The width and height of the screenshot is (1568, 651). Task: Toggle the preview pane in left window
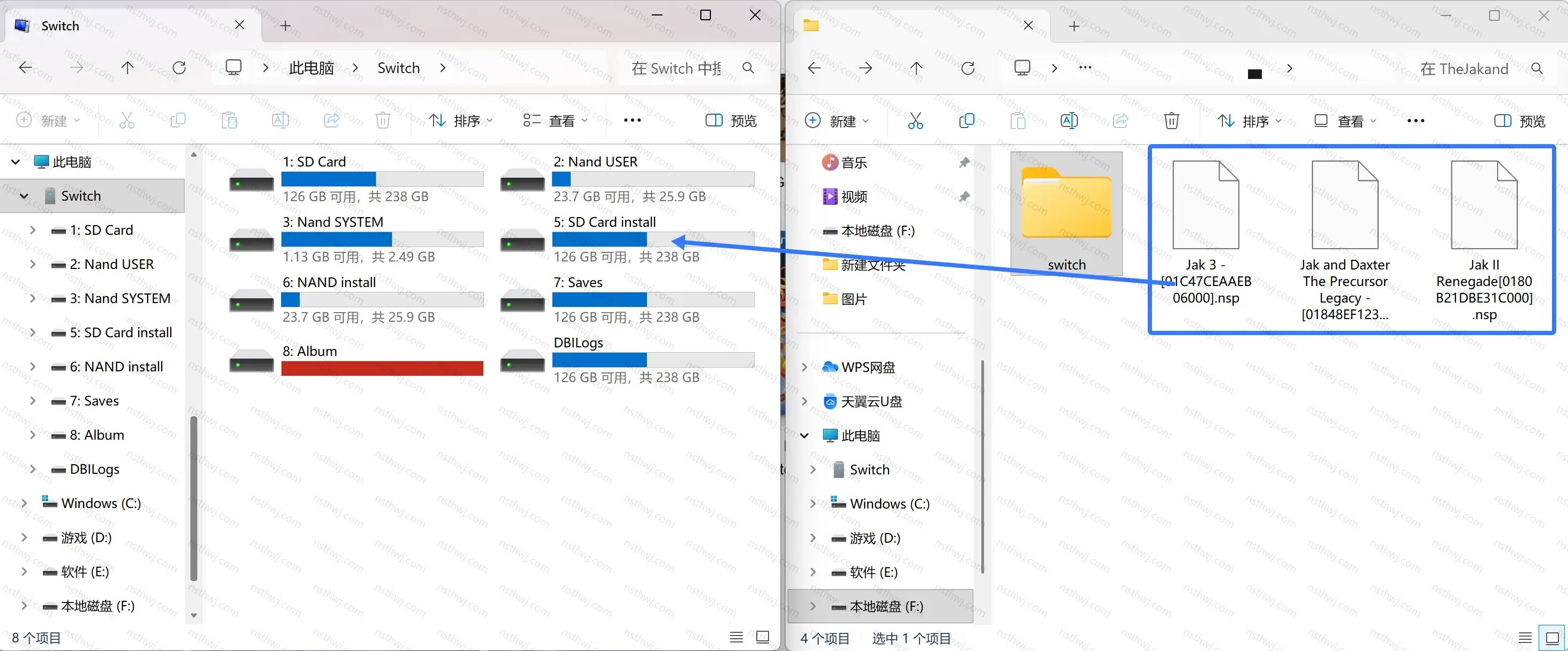pos(731,121)
